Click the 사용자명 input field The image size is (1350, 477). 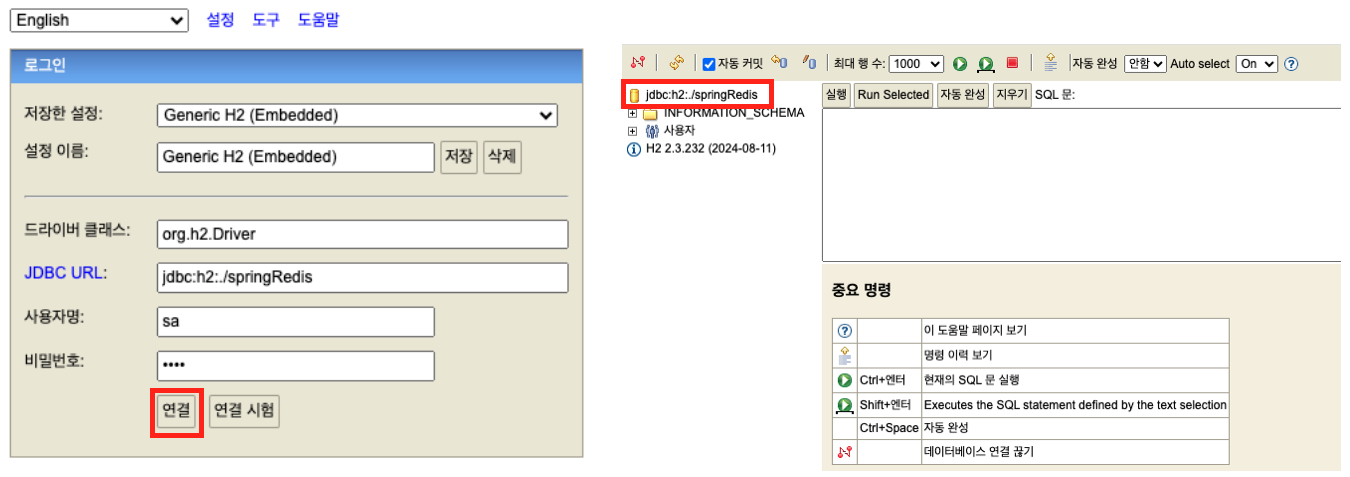click(x=296, y=321)
